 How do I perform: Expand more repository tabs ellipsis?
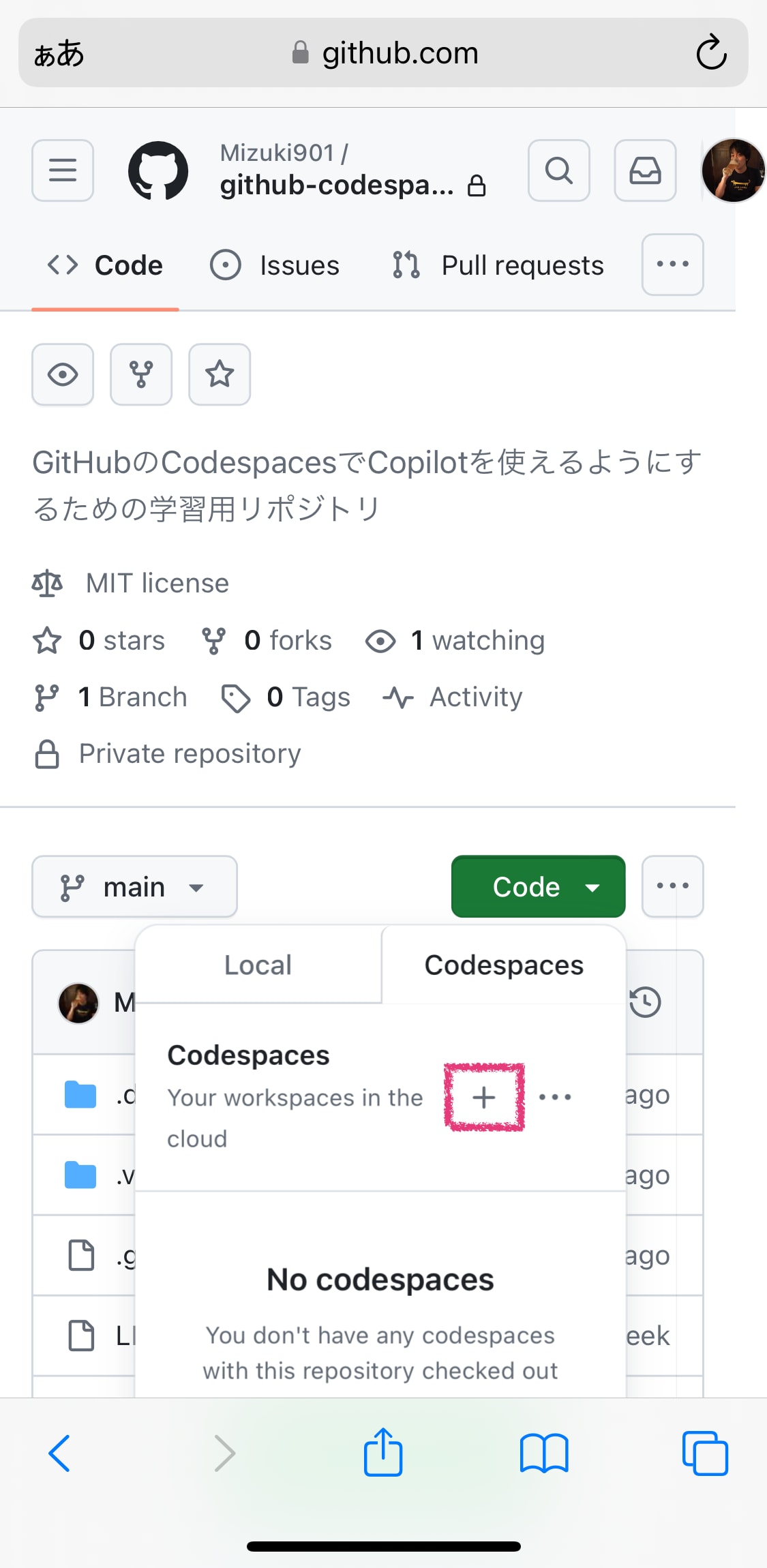tap(673, 265)
